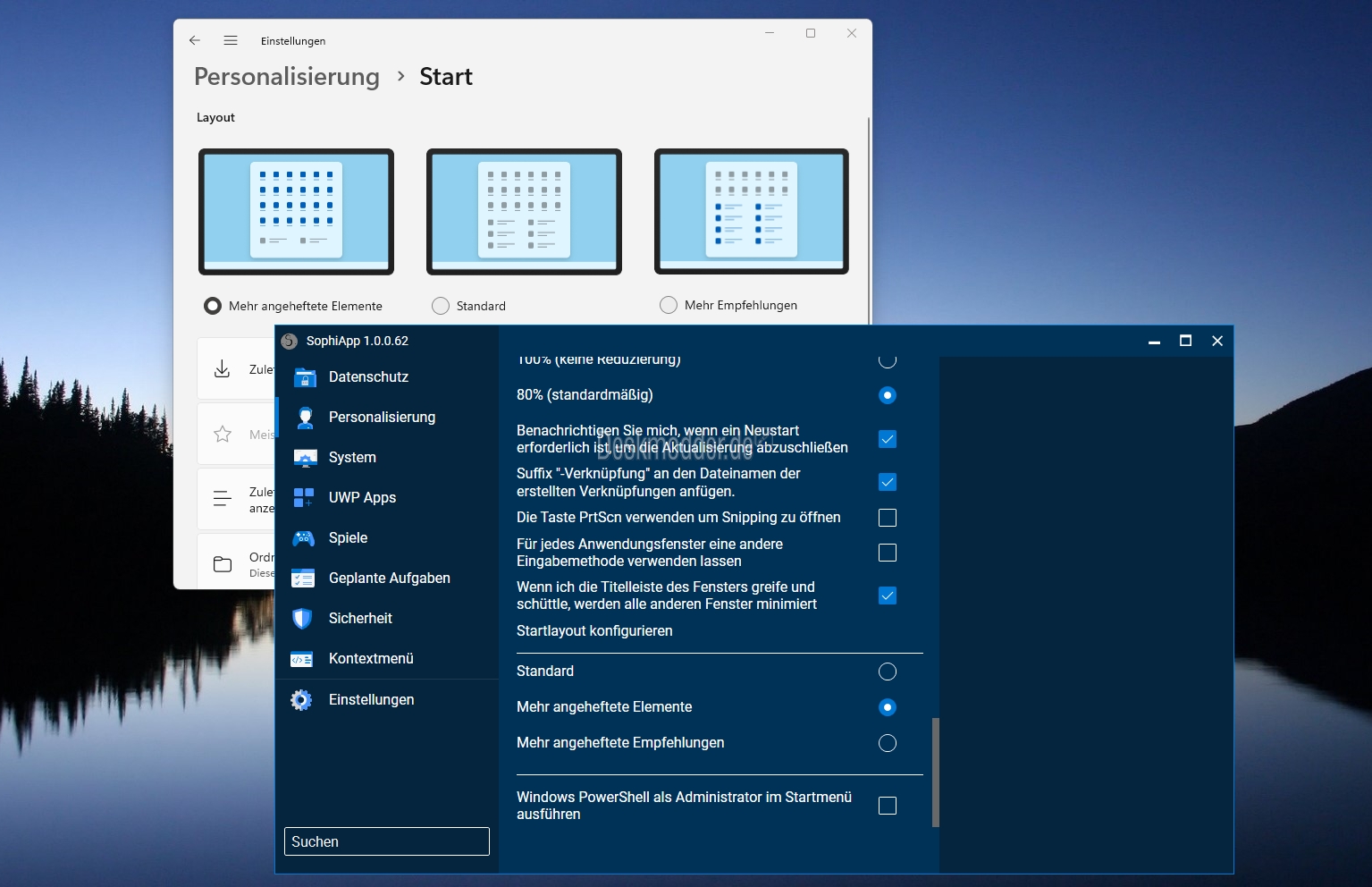Select Standard layout radio in Einstellungen
Viewport: 1372px width, 887px height.
pos(441,306)
